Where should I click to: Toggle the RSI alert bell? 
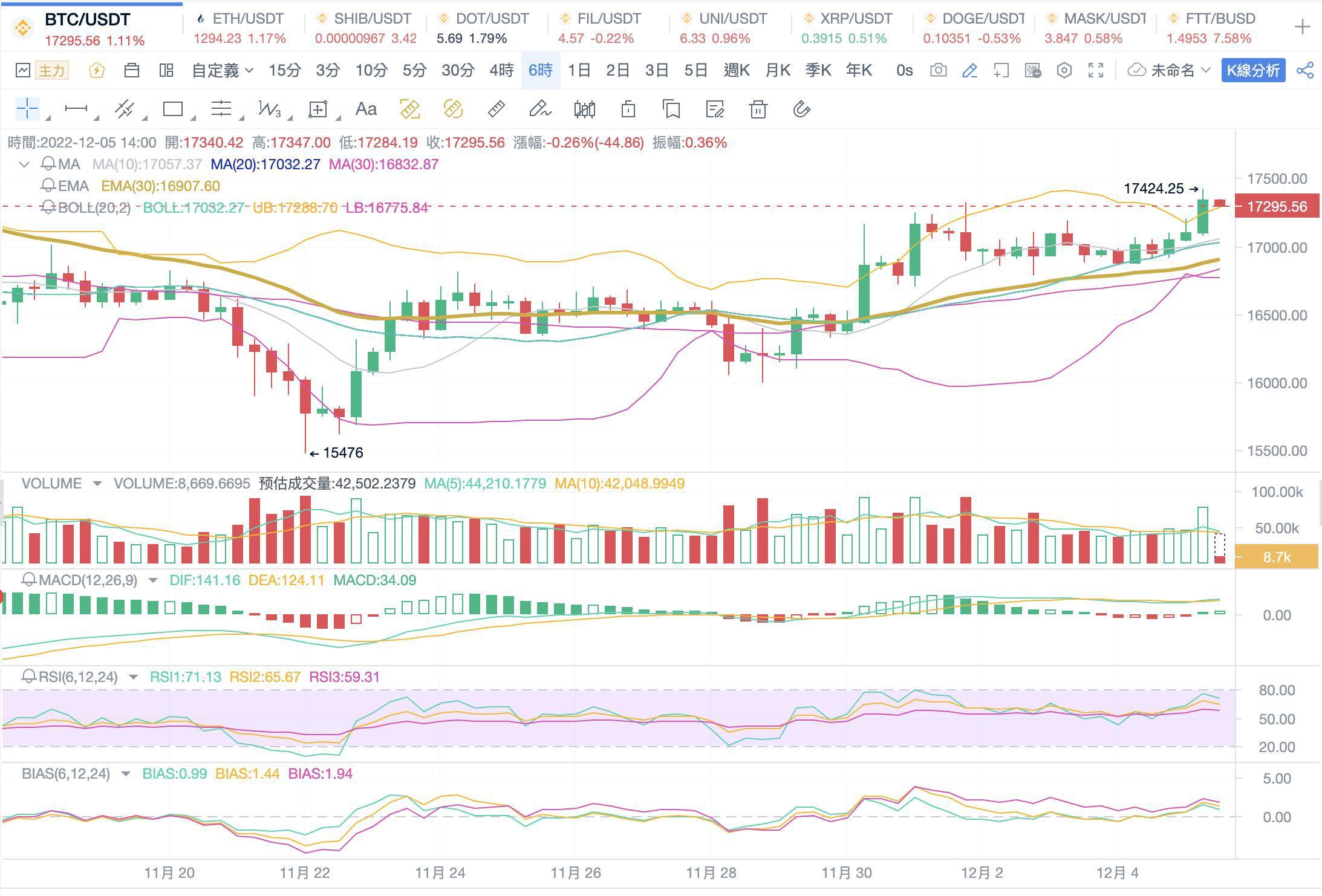coord(28,677)
